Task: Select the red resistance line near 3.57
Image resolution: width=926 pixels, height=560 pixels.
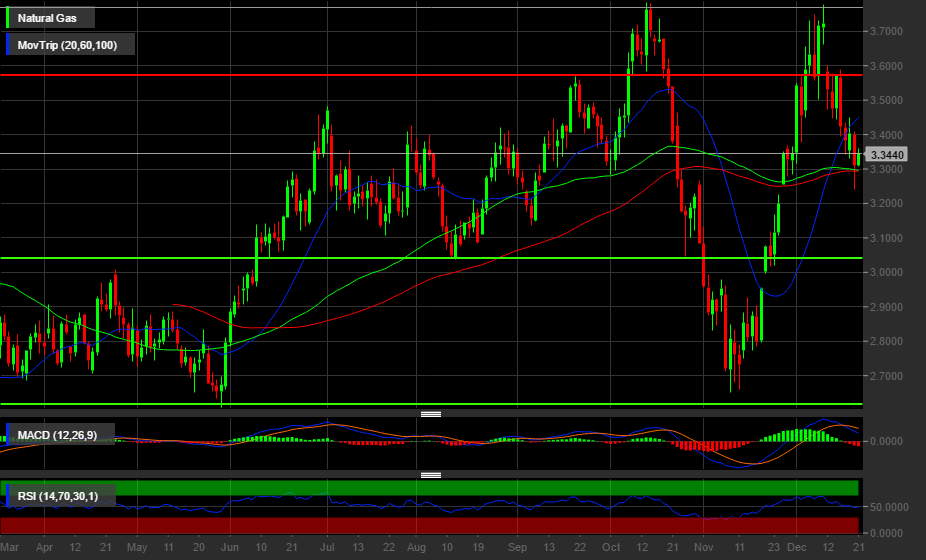Action: coord(431,75)
